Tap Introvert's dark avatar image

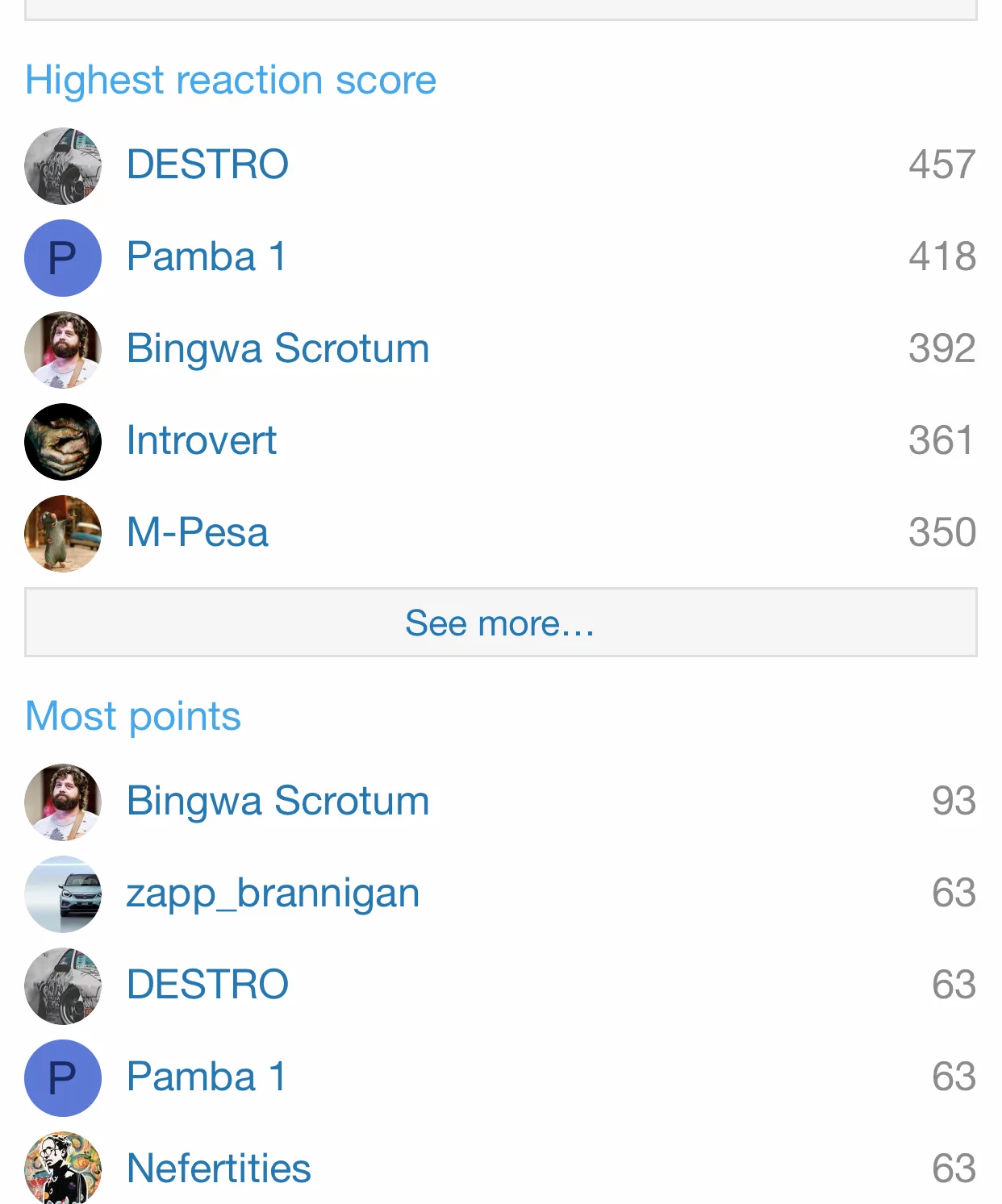coord(63,442)
